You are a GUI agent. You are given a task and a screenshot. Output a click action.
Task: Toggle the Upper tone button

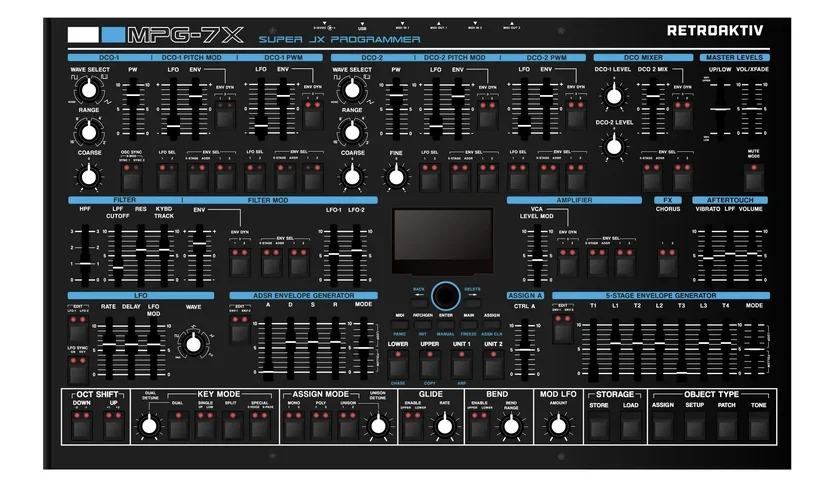(x=430, y=364)
